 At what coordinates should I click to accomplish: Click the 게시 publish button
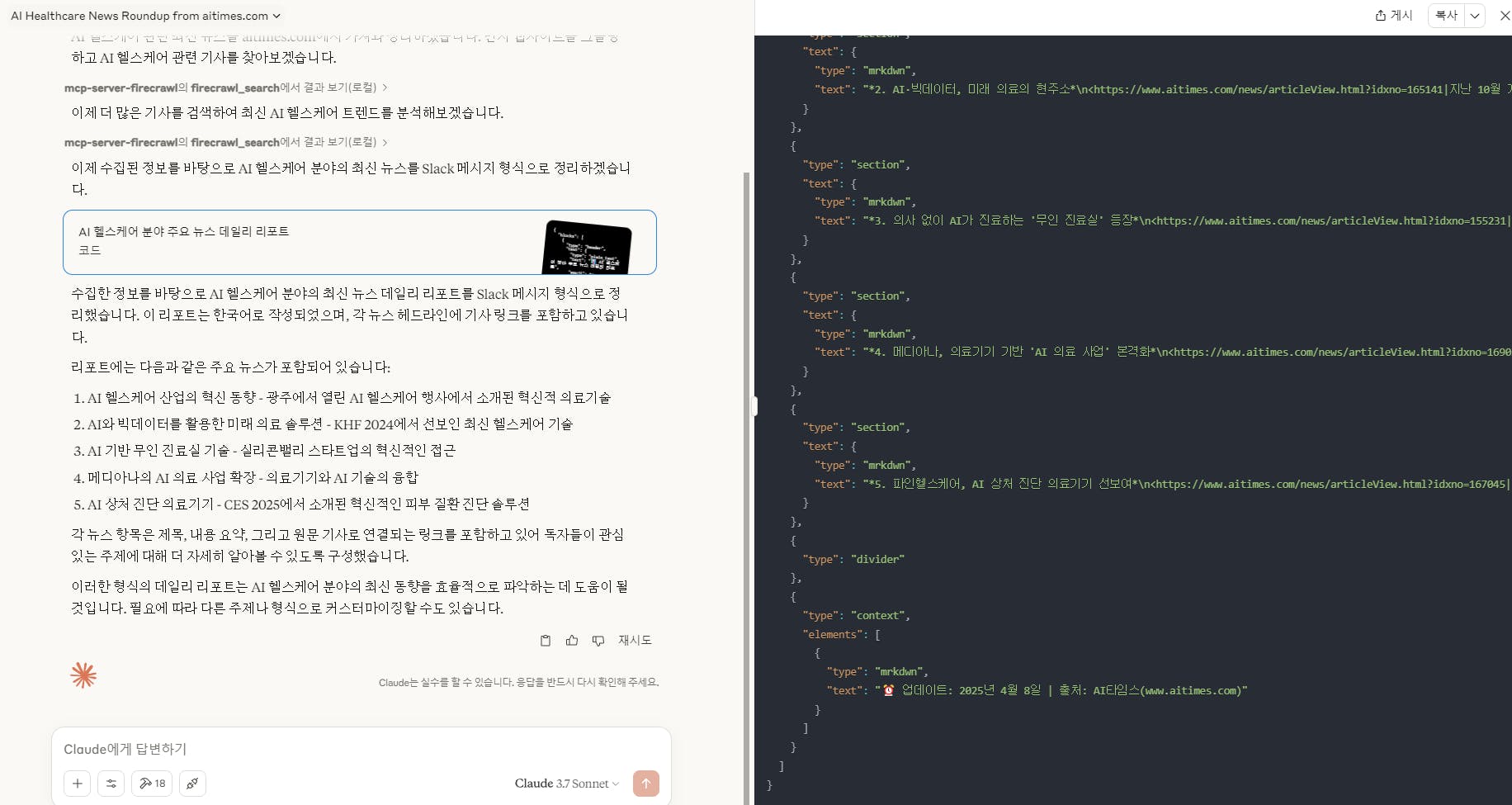(x=1394, y=16)
